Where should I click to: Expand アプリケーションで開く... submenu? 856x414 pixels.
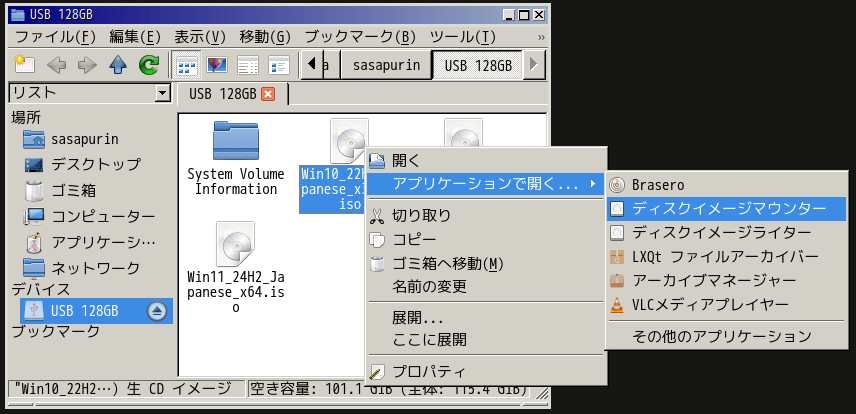(x=486, y=184)
